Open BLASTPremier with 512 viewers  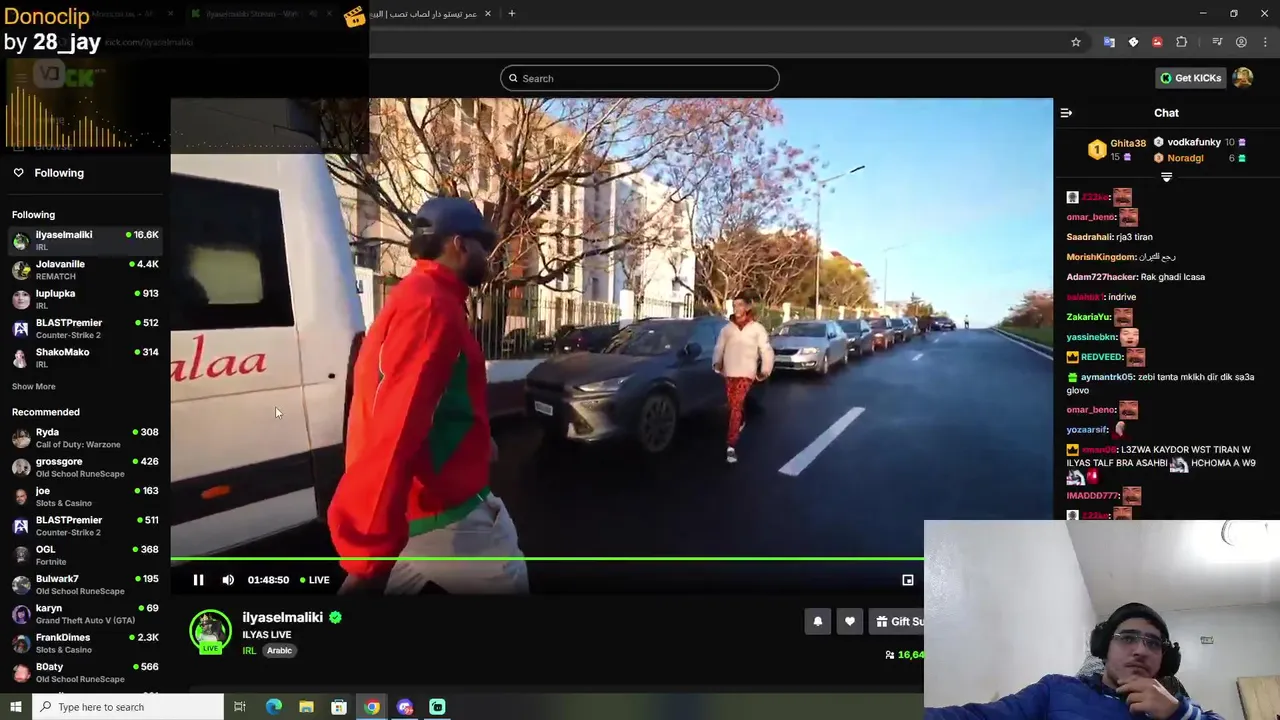[85, 328]
